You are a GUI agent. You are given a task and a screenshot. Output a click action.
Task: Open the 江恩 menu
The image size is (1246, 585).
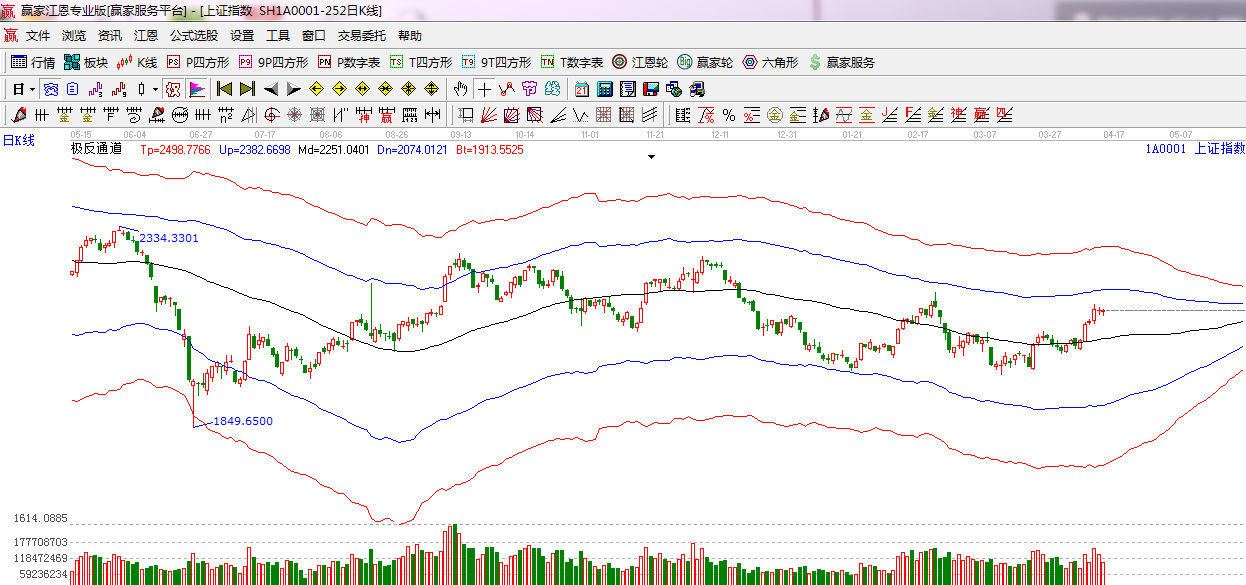[146, 35]
